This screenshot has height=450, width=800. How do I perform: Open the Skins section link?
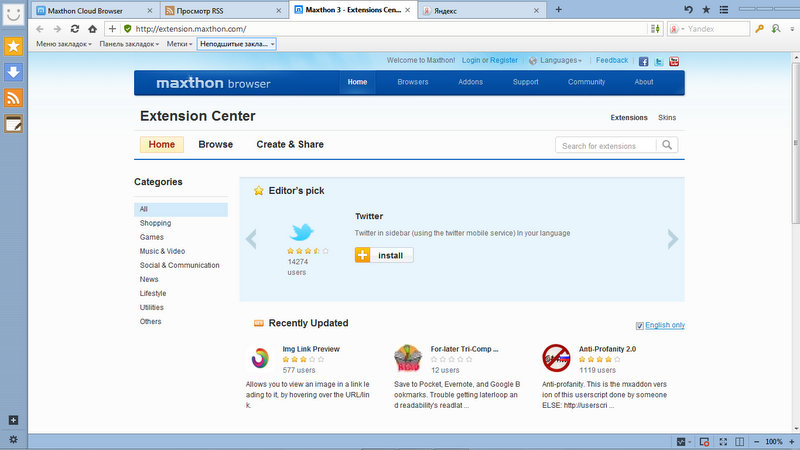pos(667,117)
